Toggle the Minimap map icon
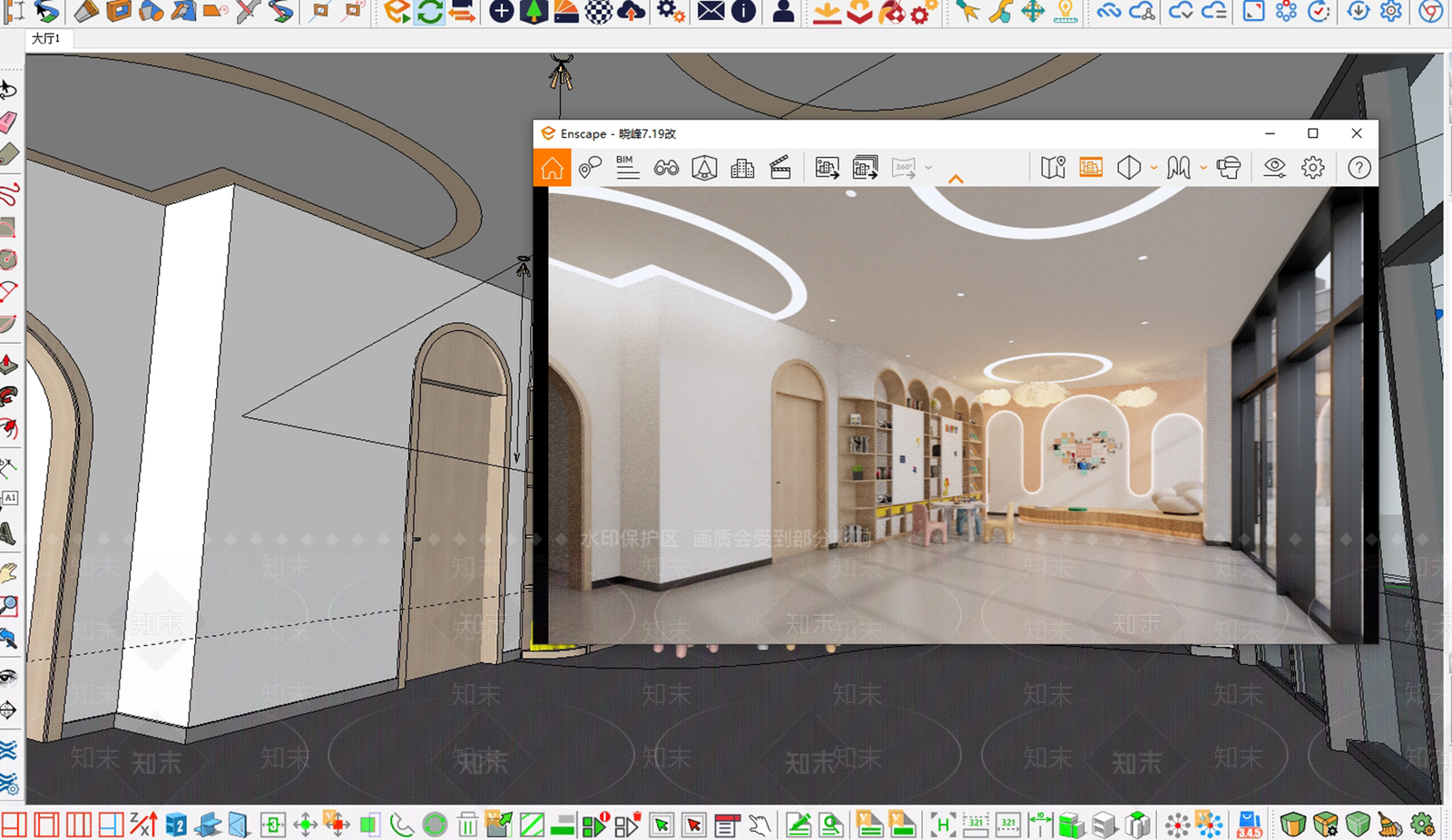 tap(1053, 168)
